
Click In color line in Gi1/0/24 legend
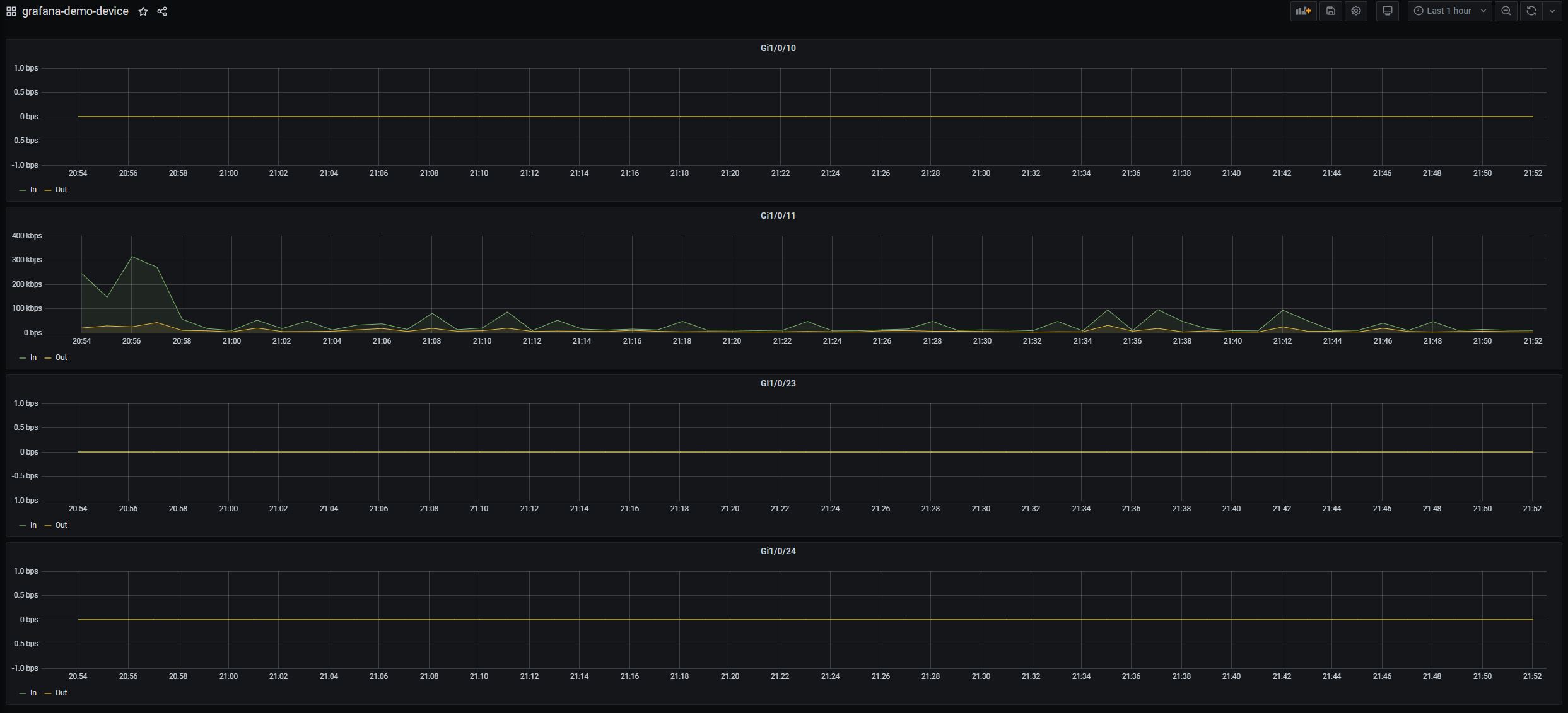tap(23, 693)
